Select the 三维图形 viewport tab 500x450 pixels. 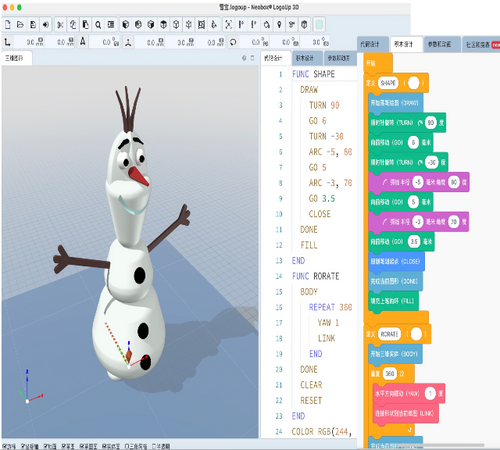[x=16, y=58]
